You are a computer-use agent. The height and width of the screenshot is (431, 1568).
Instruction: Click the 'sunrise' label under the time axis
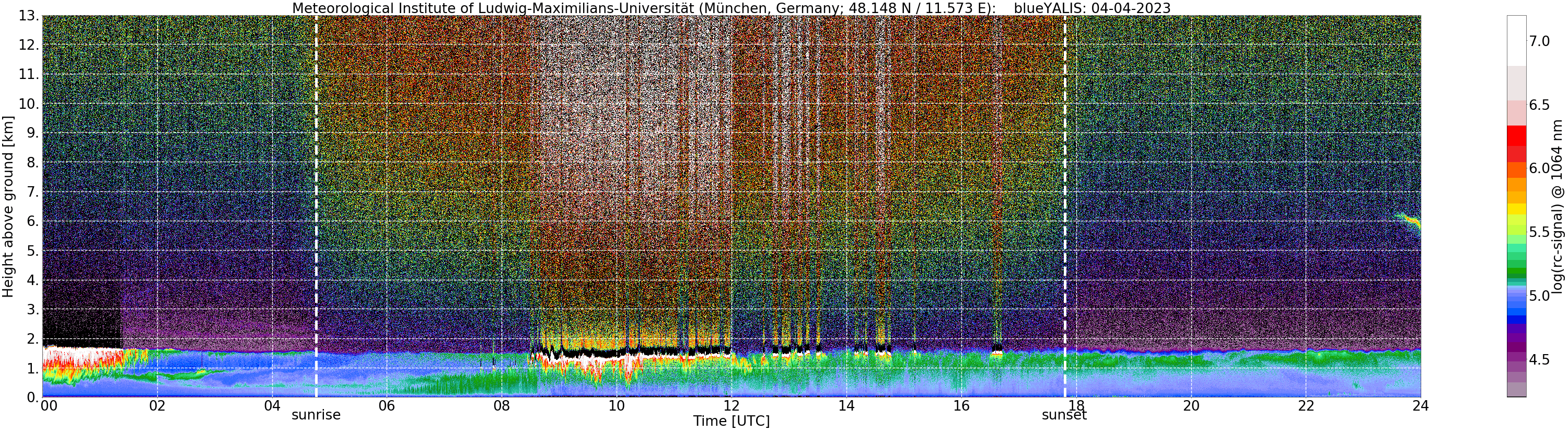coord(316,415)
